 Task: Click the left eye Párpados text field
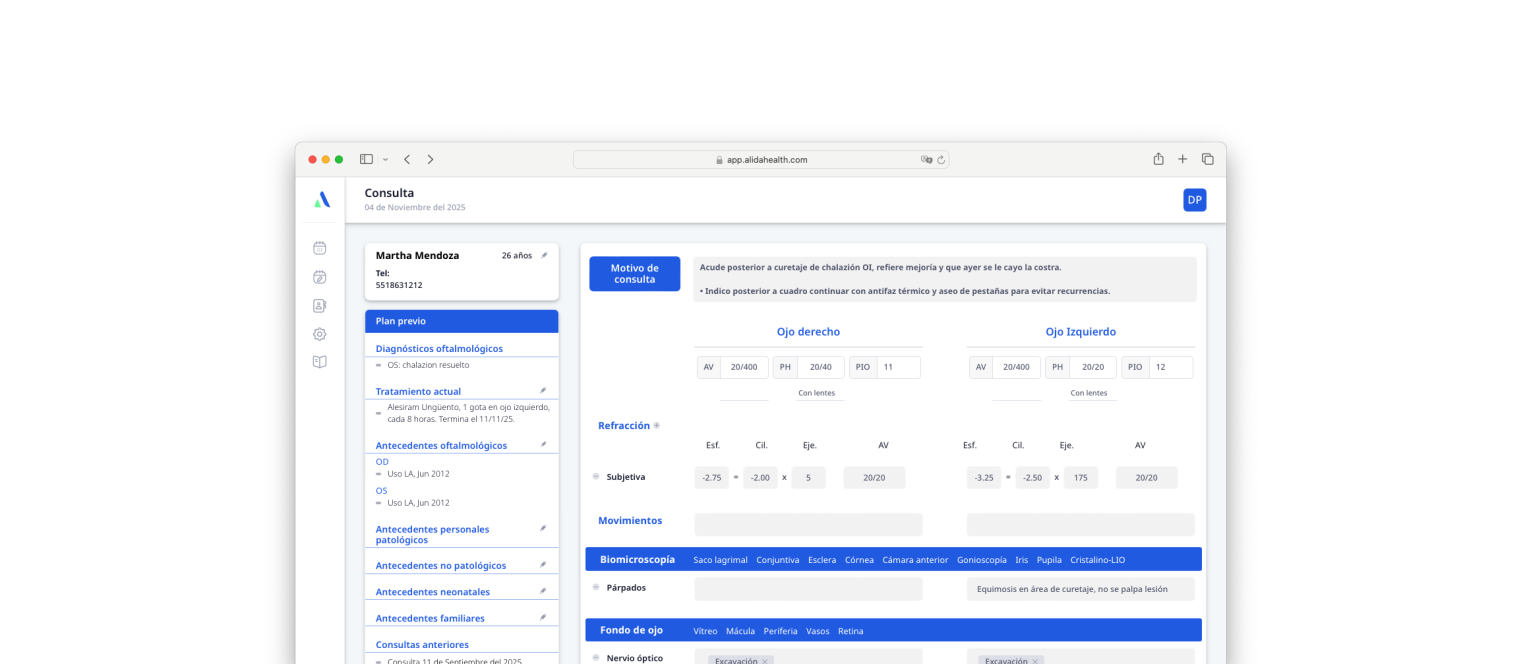click(x=1080, y=589)
